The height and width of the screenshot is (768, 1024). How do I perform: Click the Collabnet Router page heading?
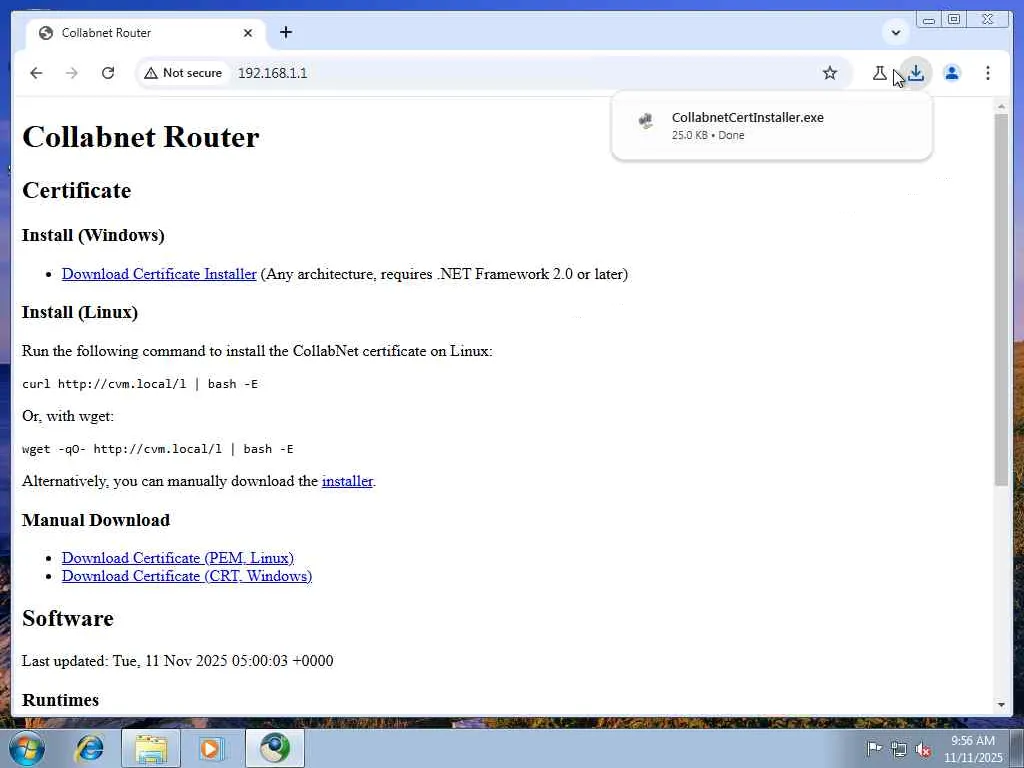(x=140, y=137)
